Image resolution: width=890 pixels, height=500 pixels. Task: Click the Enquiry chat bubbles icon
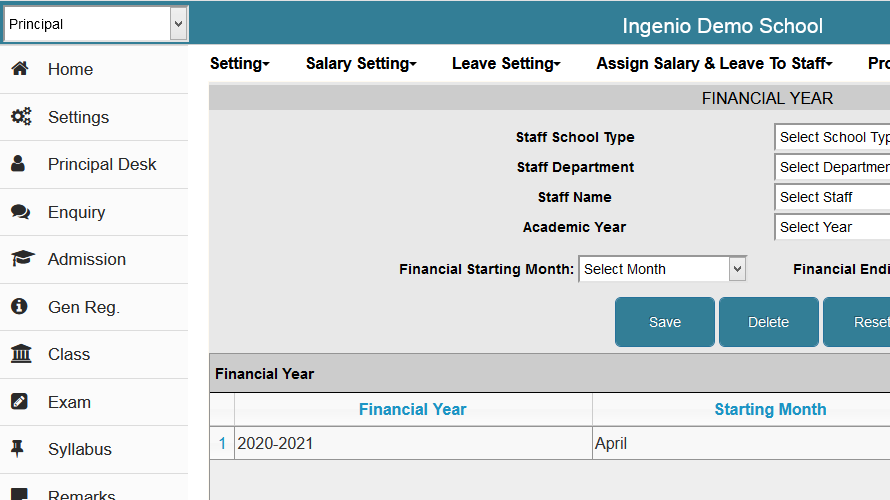pyautogui.click(x=20, y=212)
